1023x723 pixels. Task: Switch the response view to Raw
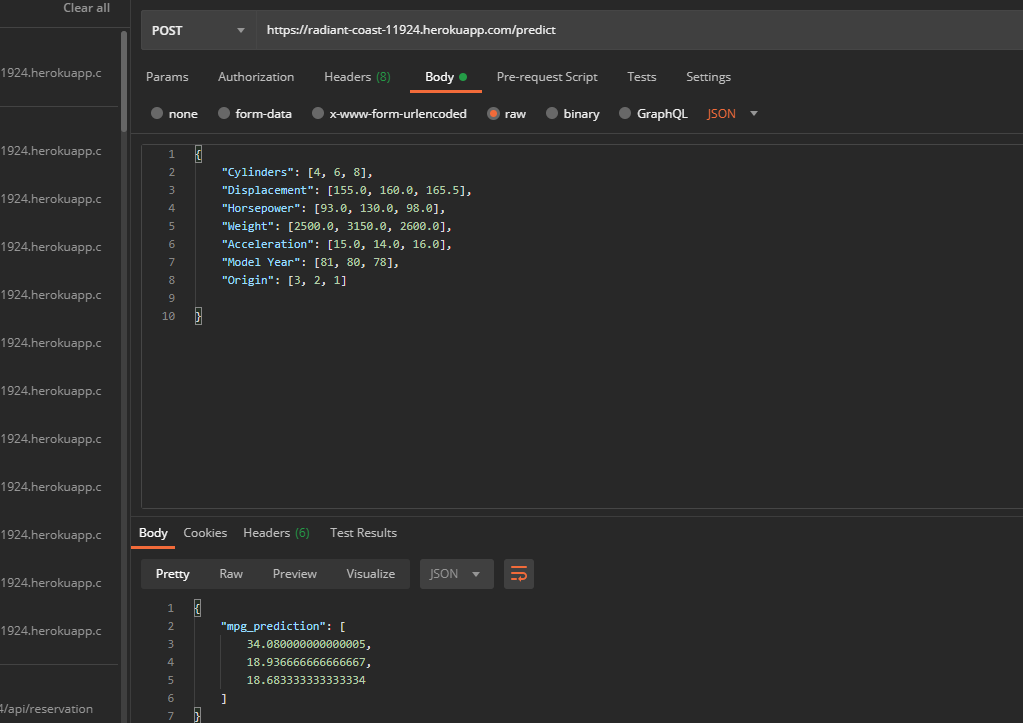(230, 573)
